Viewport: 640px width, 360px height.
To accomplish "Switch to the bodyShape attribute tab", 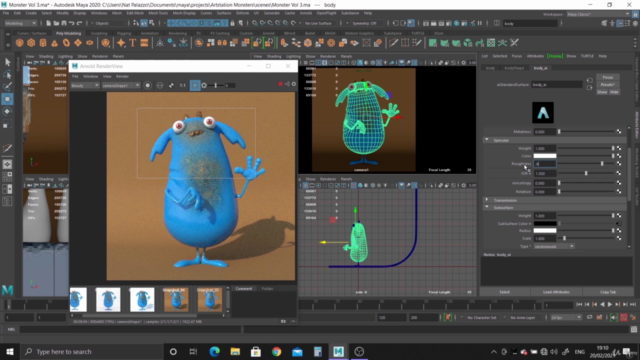I will (x=514, y=68).
